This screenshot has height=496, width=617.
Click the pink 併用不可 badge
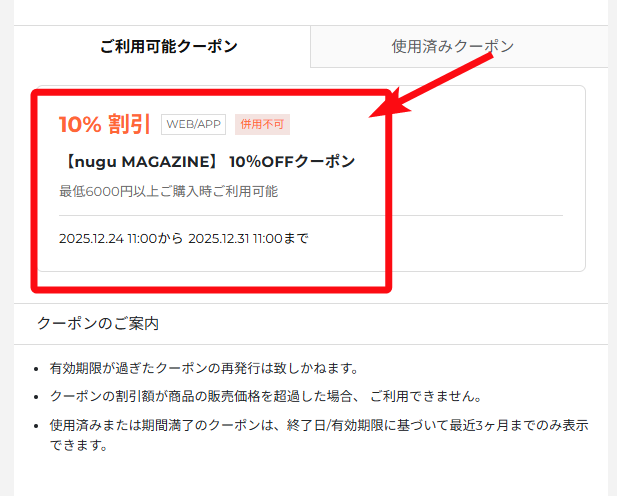pos(262,124)
